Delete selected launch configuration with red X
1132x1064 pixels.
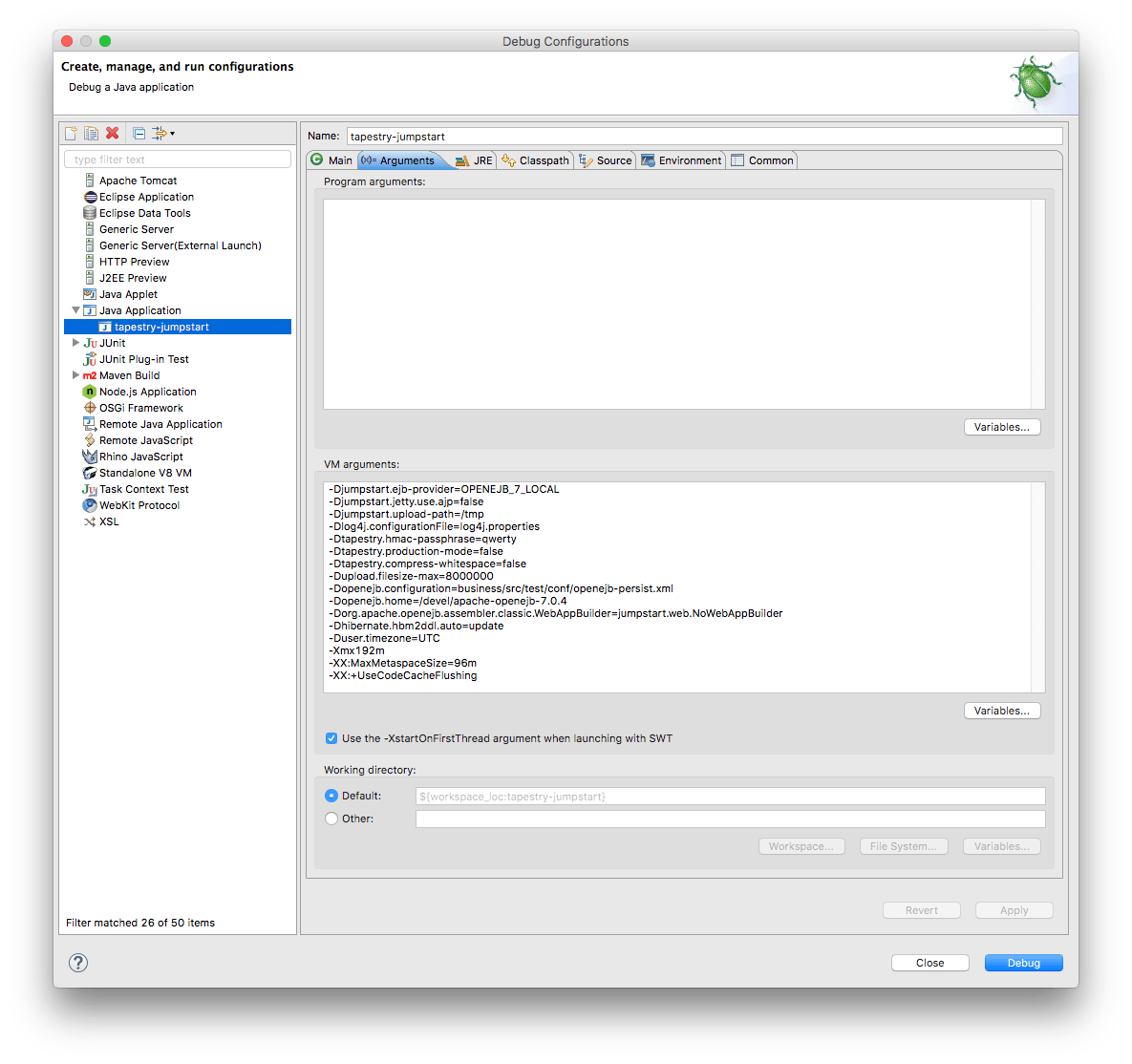[x=112, y=134]
